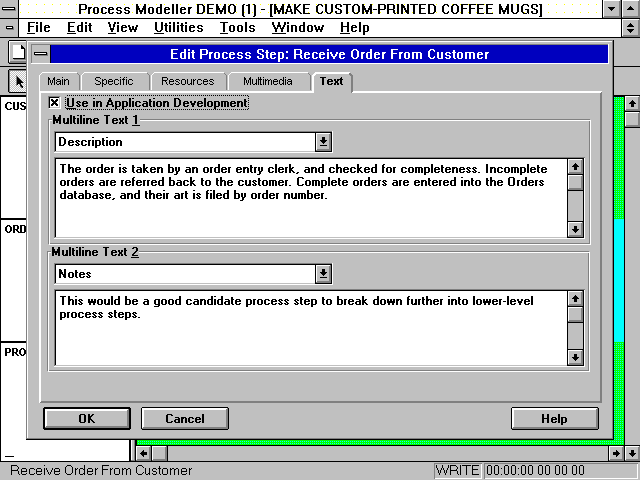Expand the Multiline Text 1 Description dropdown
Viewport: 640px width, 480px height.
click(323, 142)
